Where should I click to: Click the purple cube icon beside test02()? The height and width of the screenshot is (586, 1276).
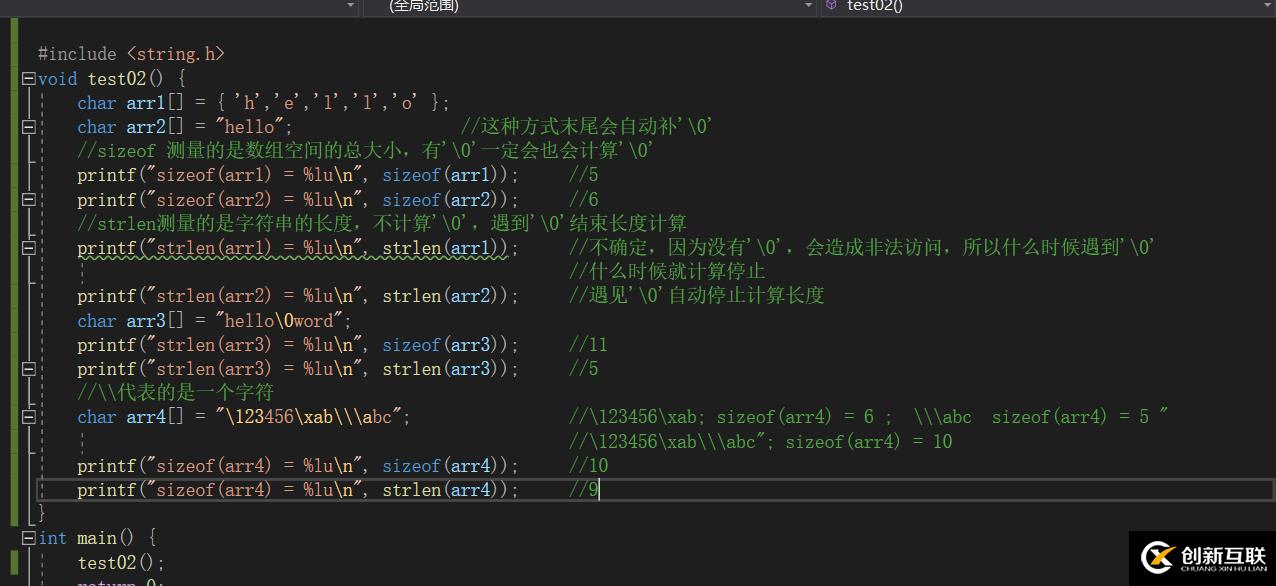click(x=831, y=5)
